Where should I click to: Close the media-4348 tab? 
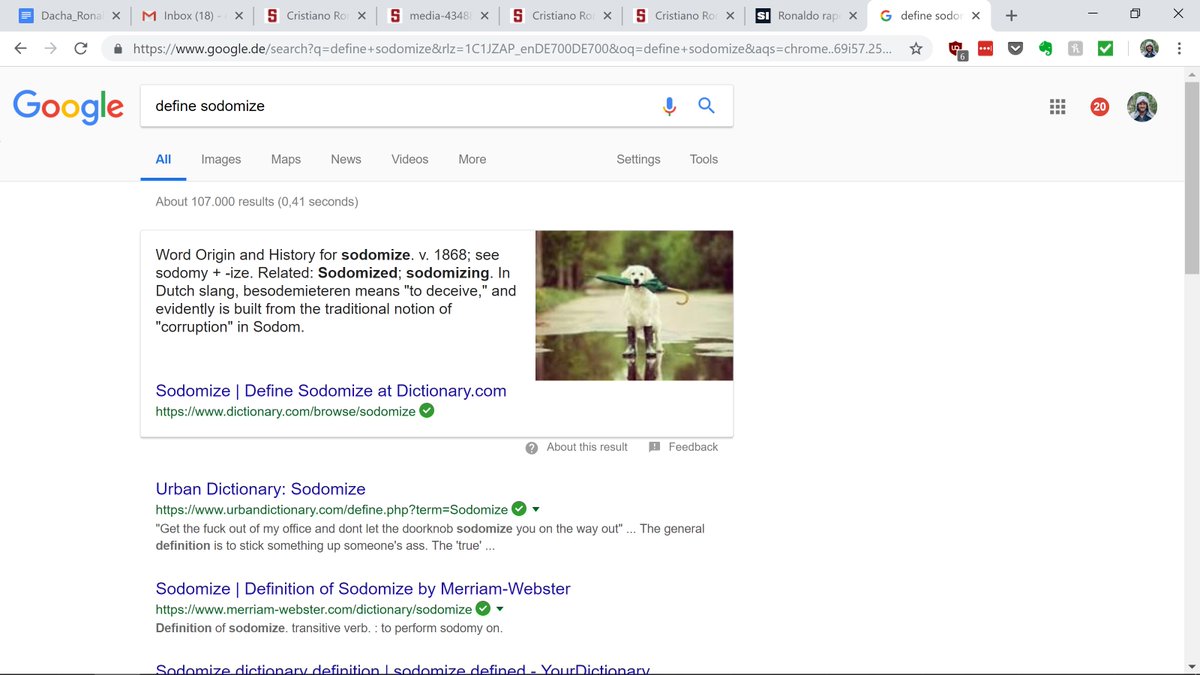point(485,16)
